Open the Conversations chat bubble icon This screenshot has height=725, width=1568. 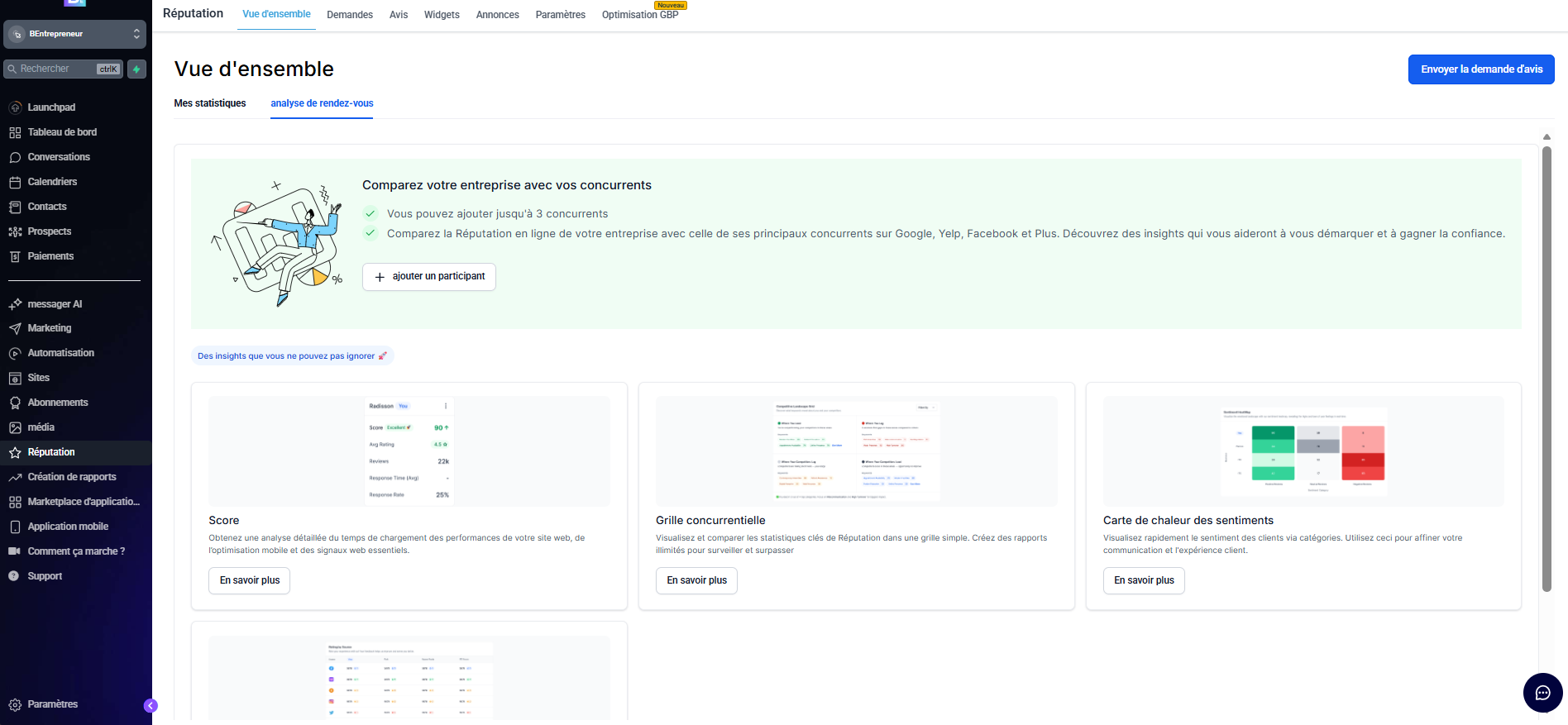click(15, 157)
